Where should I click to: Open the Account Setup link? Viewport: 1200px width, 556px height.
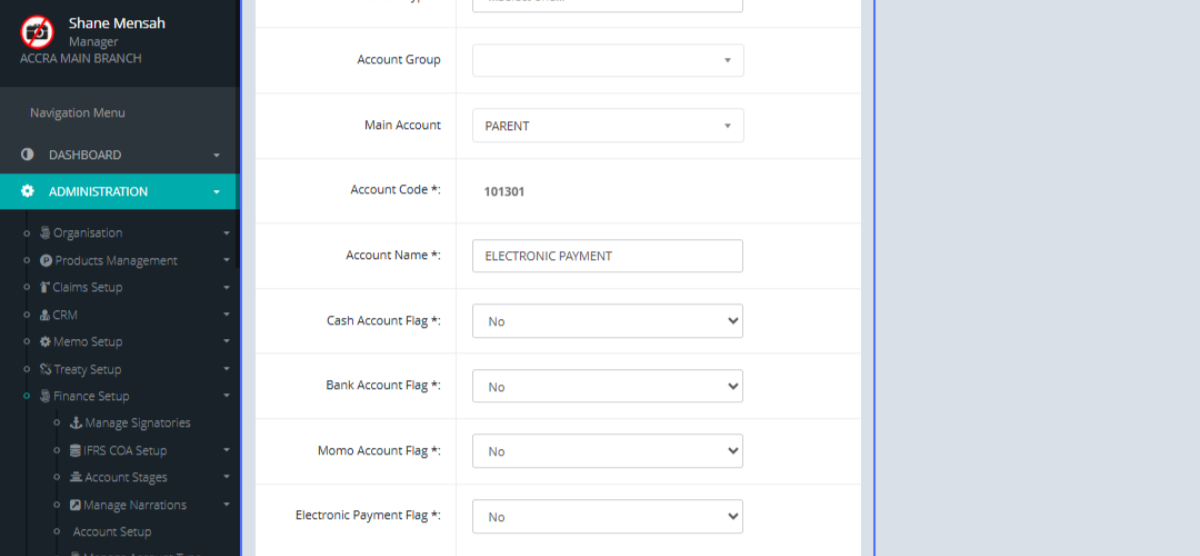(x=112, y=532)
